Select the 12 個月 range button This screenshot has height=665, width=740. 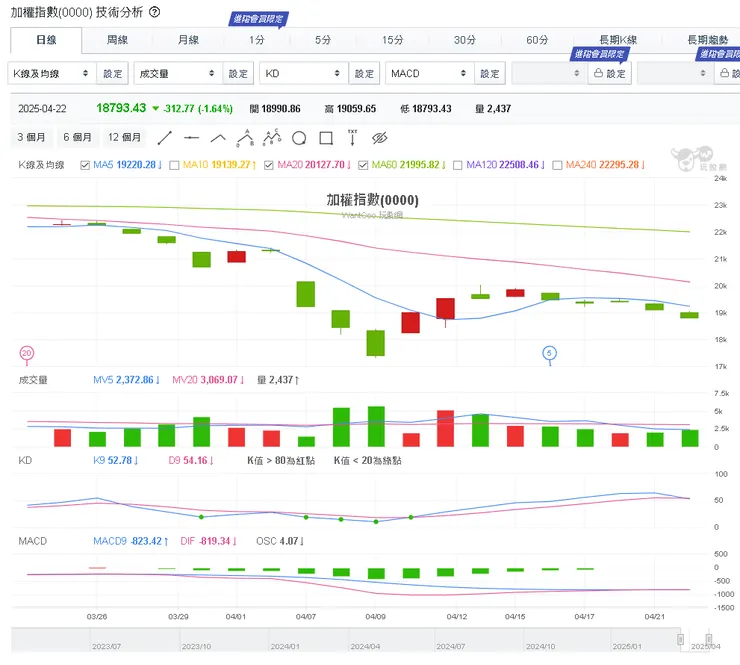tap(125, 137)
